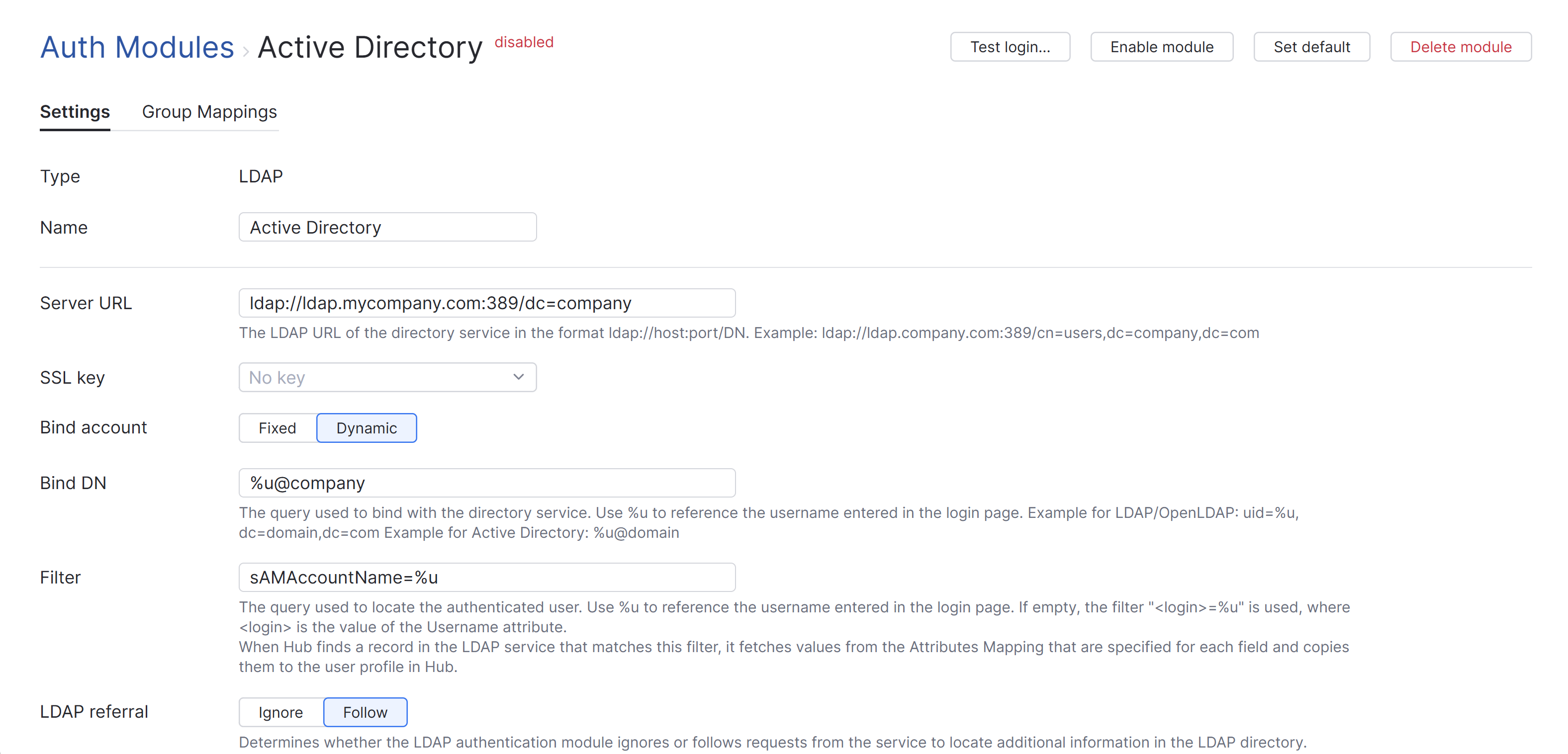Focus the Bind DN field
The height and width of the screenshot is (754, 1568).
coord(487,483)
